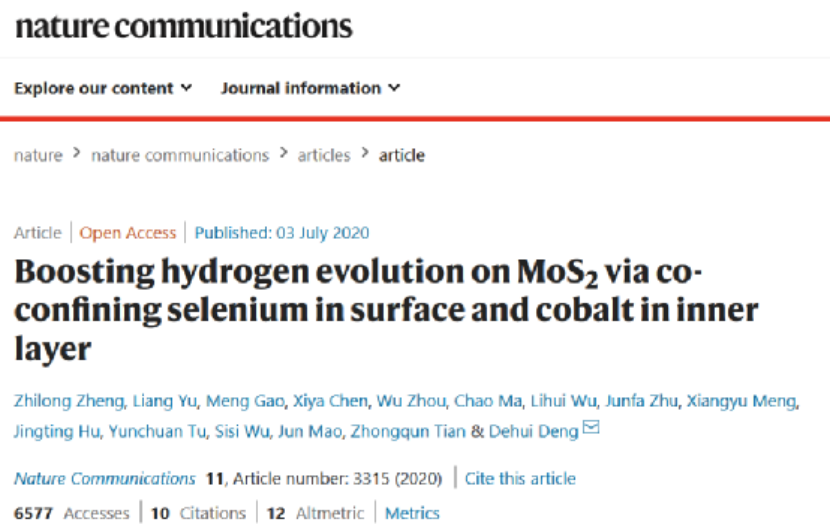Expand the Journal information menu

[x=311, y=88]
